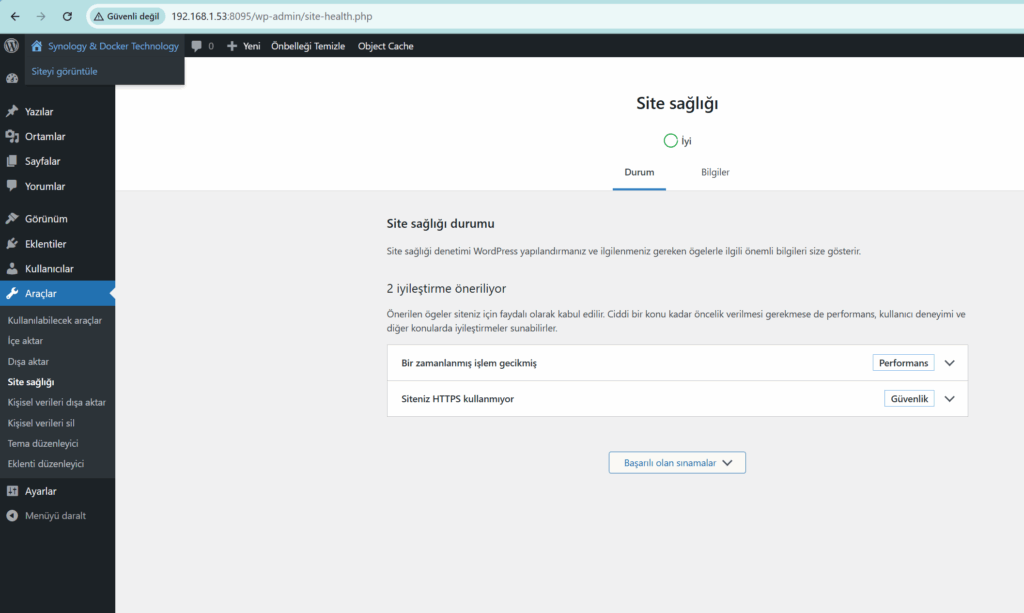
Task: Click the Güvenli değil security badge
Action: pyautogui.click(x=128, y=16)
